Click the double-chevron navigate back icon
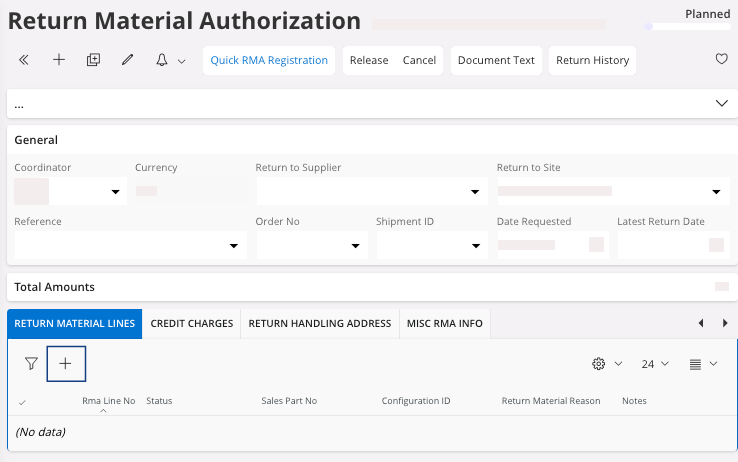 point(24,60)
